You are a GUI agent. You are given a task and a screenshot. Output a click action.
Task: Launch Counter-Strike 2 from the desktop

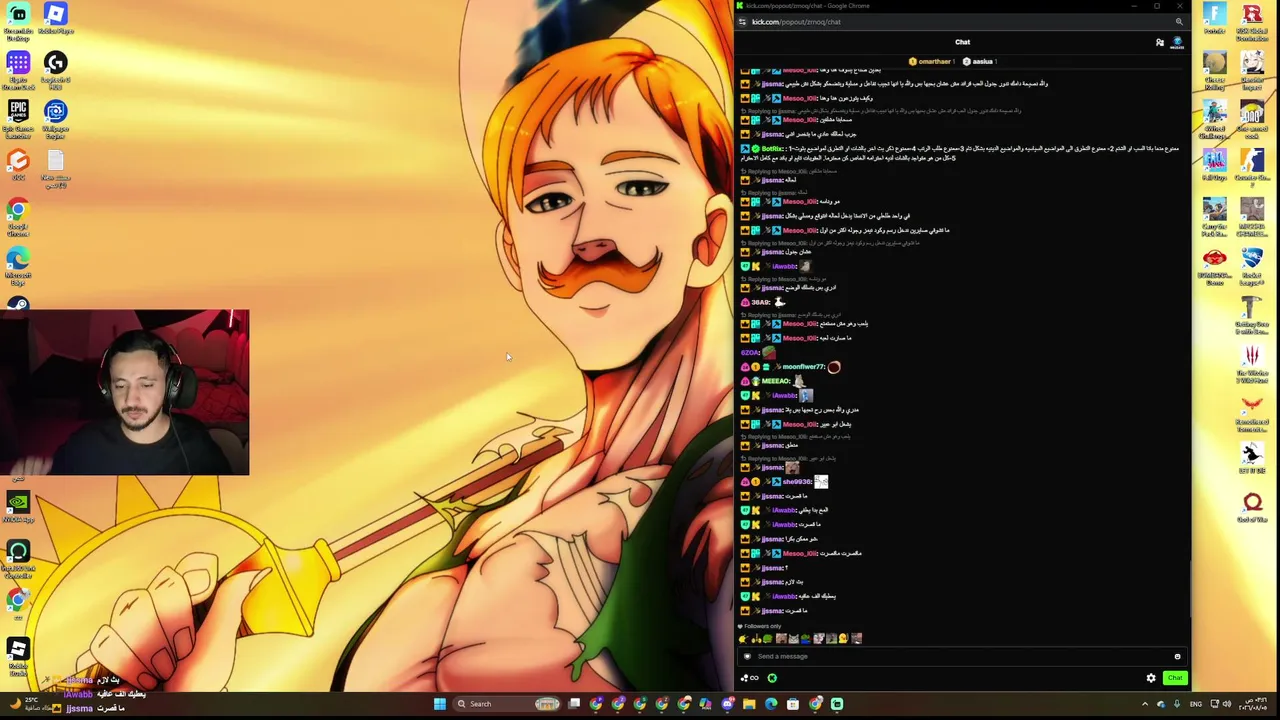tap(1252, 168)
